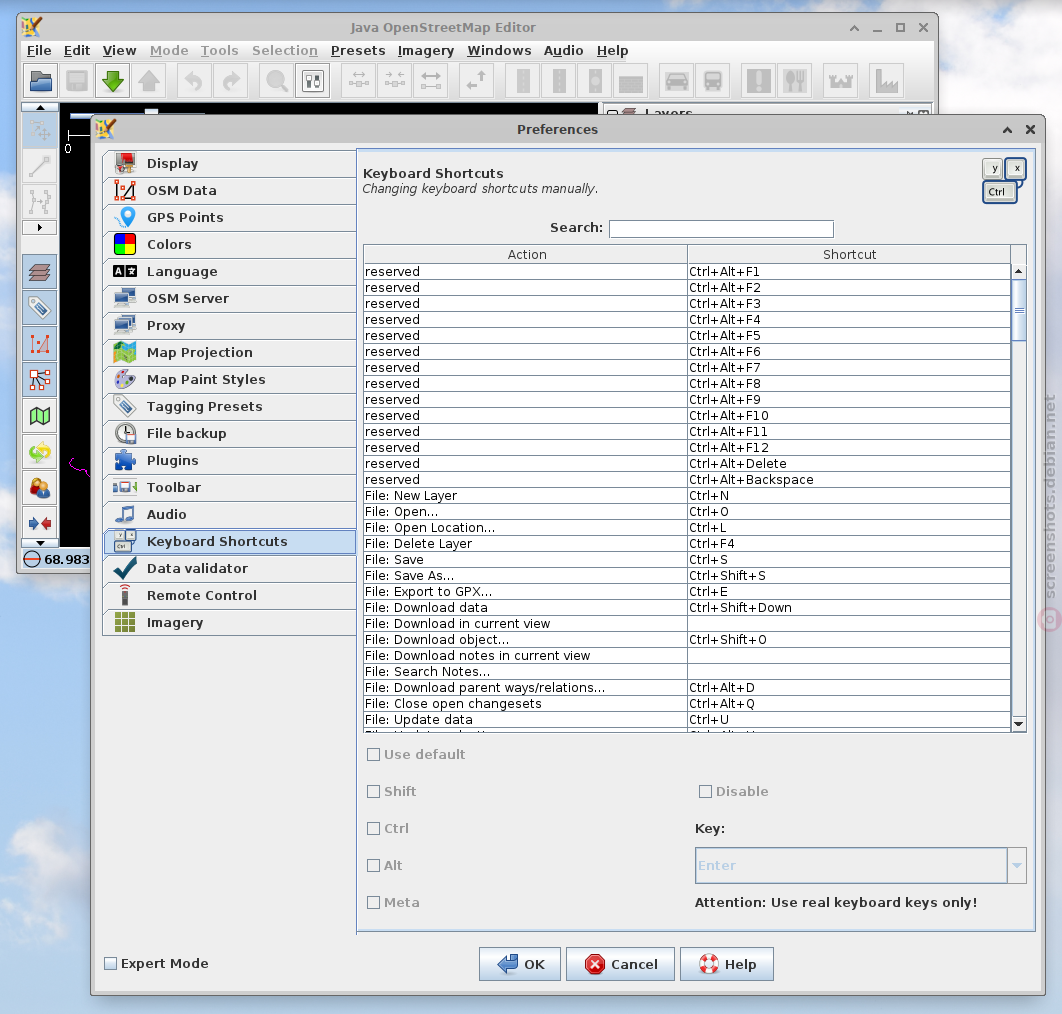Open the Data validator preferences tab

(230, 569)
